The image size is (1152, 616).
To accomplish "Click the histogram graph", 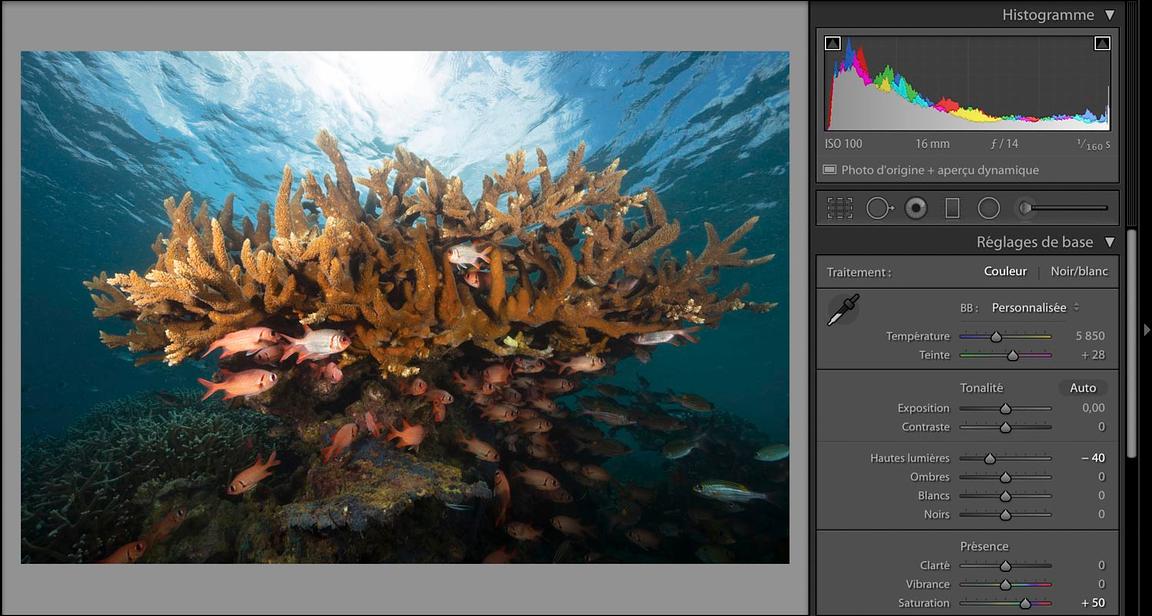I will [x=968, y=82].
